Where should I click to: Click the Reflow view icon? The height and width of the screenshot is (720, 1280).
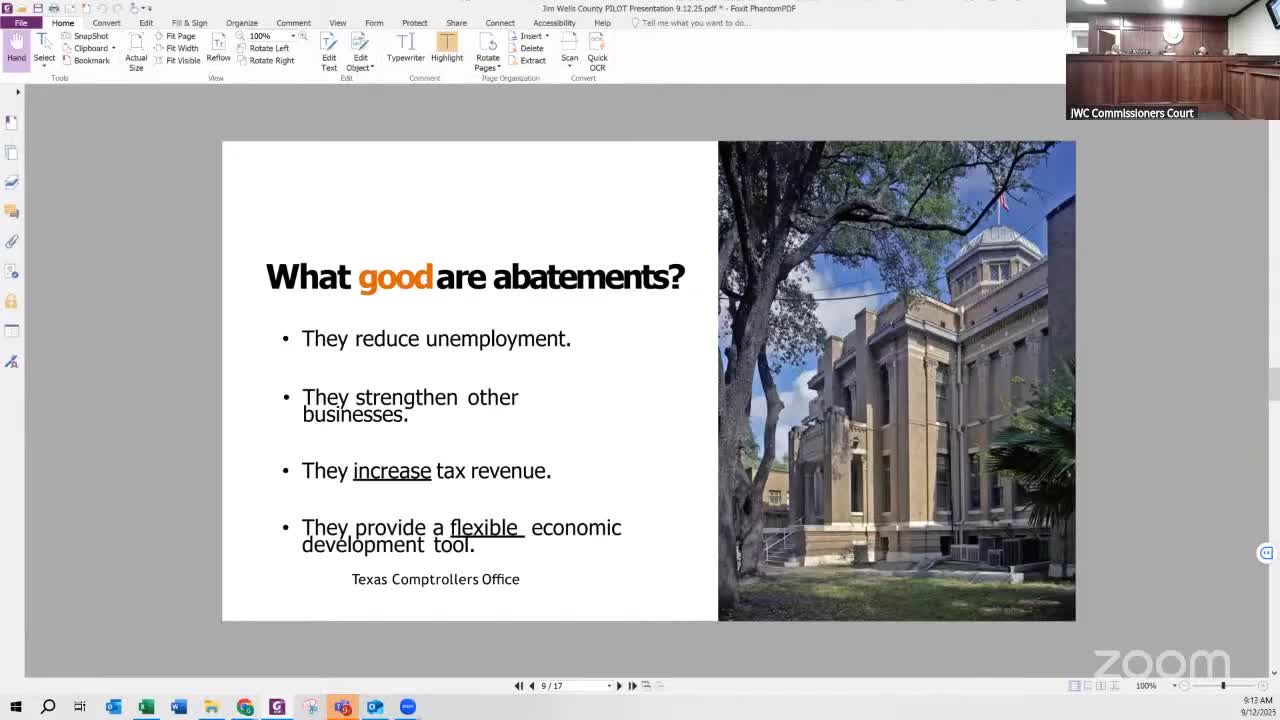click(x=218, y=47)
